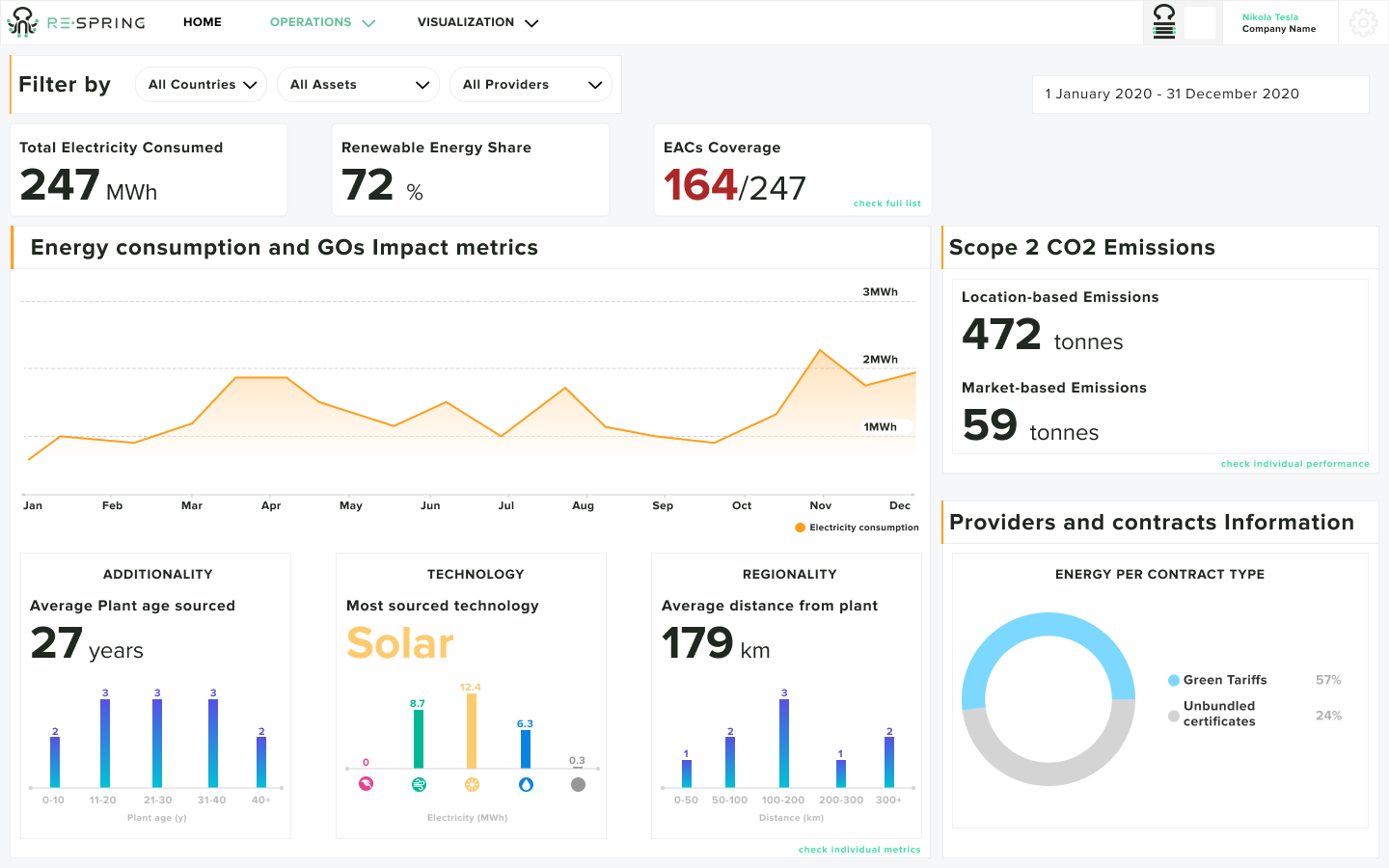Click the '179' average distance value

tap(697, 643)
